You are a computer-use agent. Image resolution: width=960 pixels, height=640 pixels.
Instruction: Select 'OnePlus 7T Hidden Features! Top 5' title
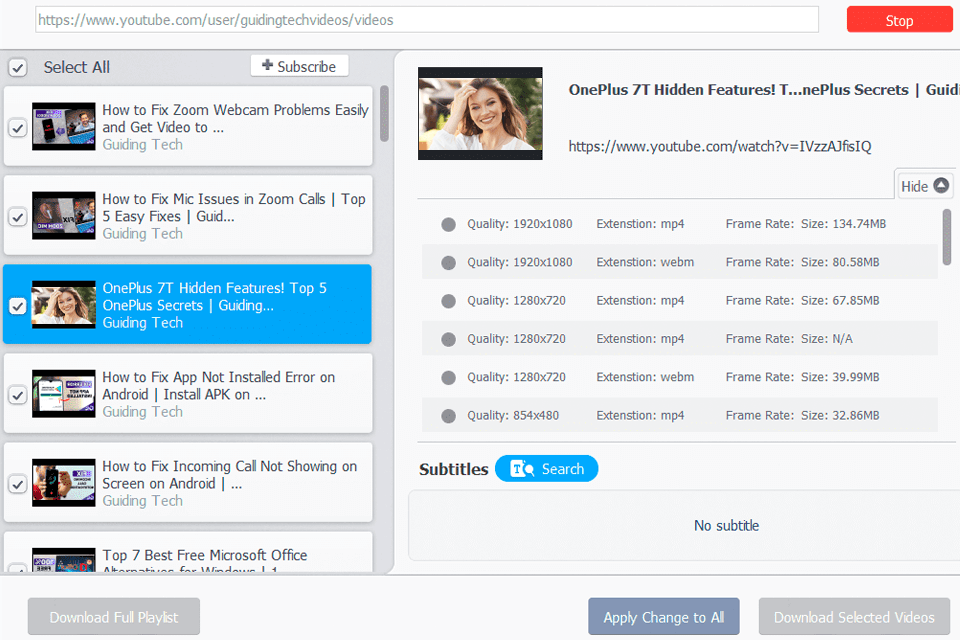pyautogui.click(x=214, y=296)
